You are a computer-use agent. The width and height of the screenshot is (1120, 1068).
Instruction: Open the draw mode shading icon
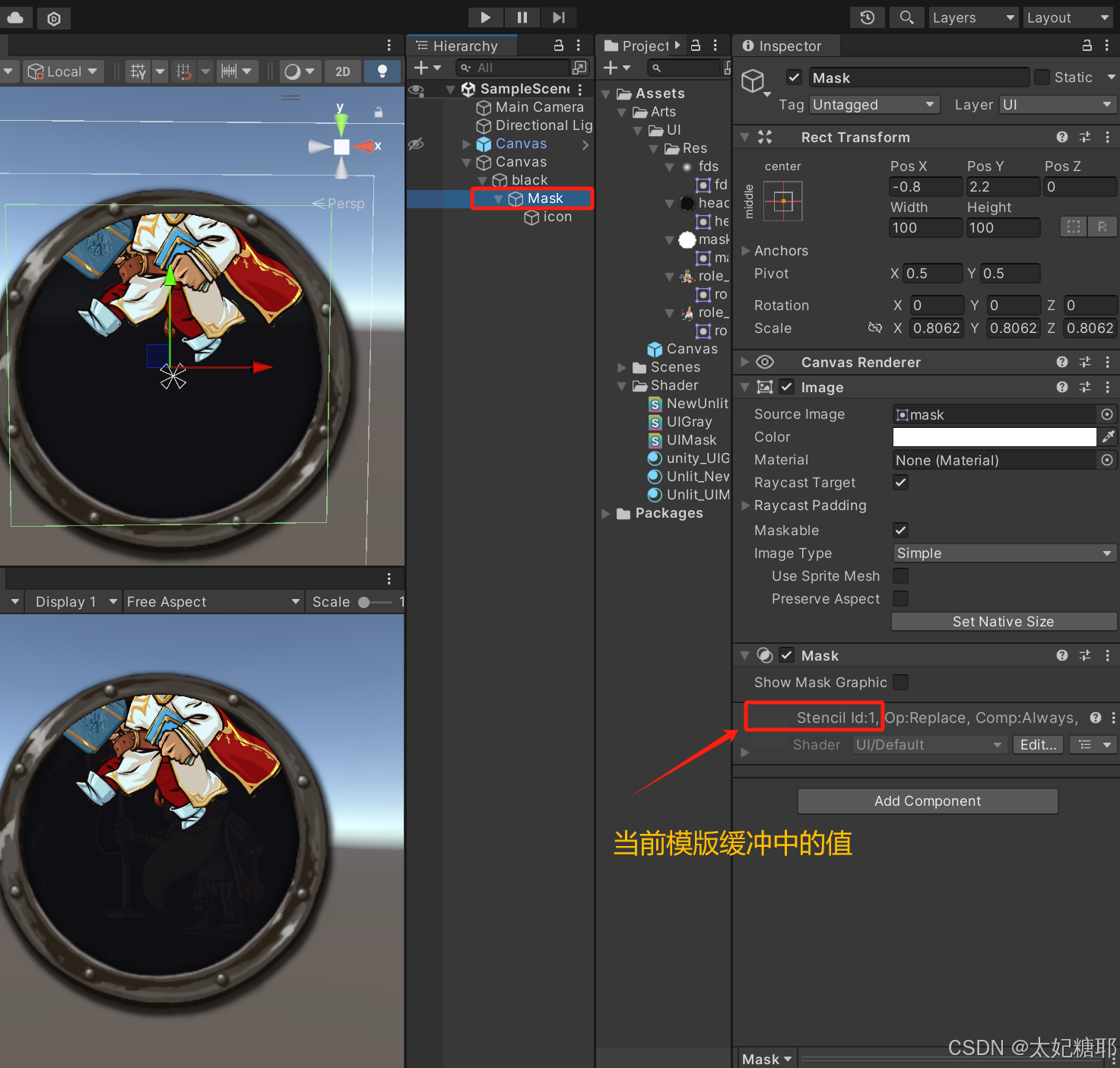pyautogui.click(x=300, y=71)
